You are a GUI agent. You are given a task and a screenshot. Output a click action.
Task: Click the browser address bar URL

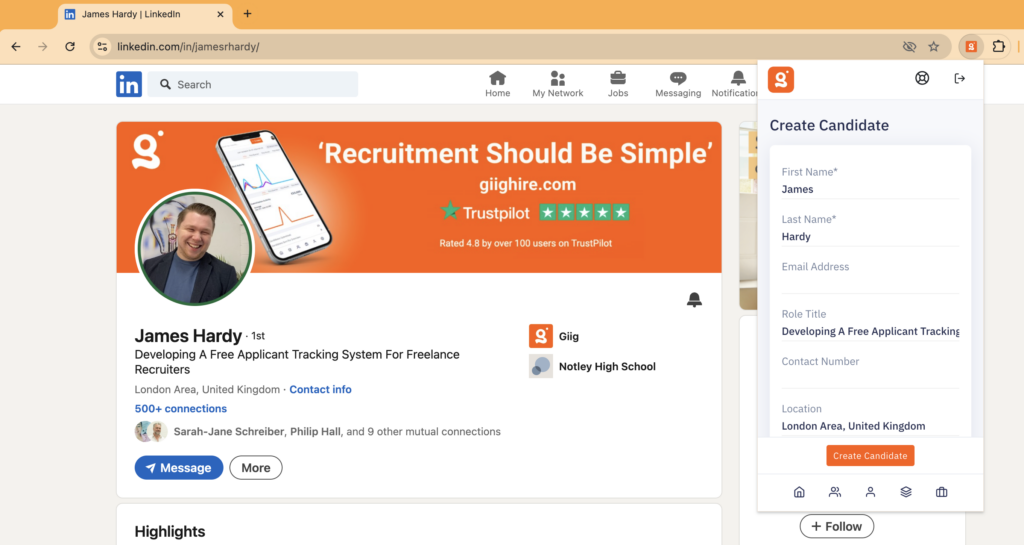188,46
